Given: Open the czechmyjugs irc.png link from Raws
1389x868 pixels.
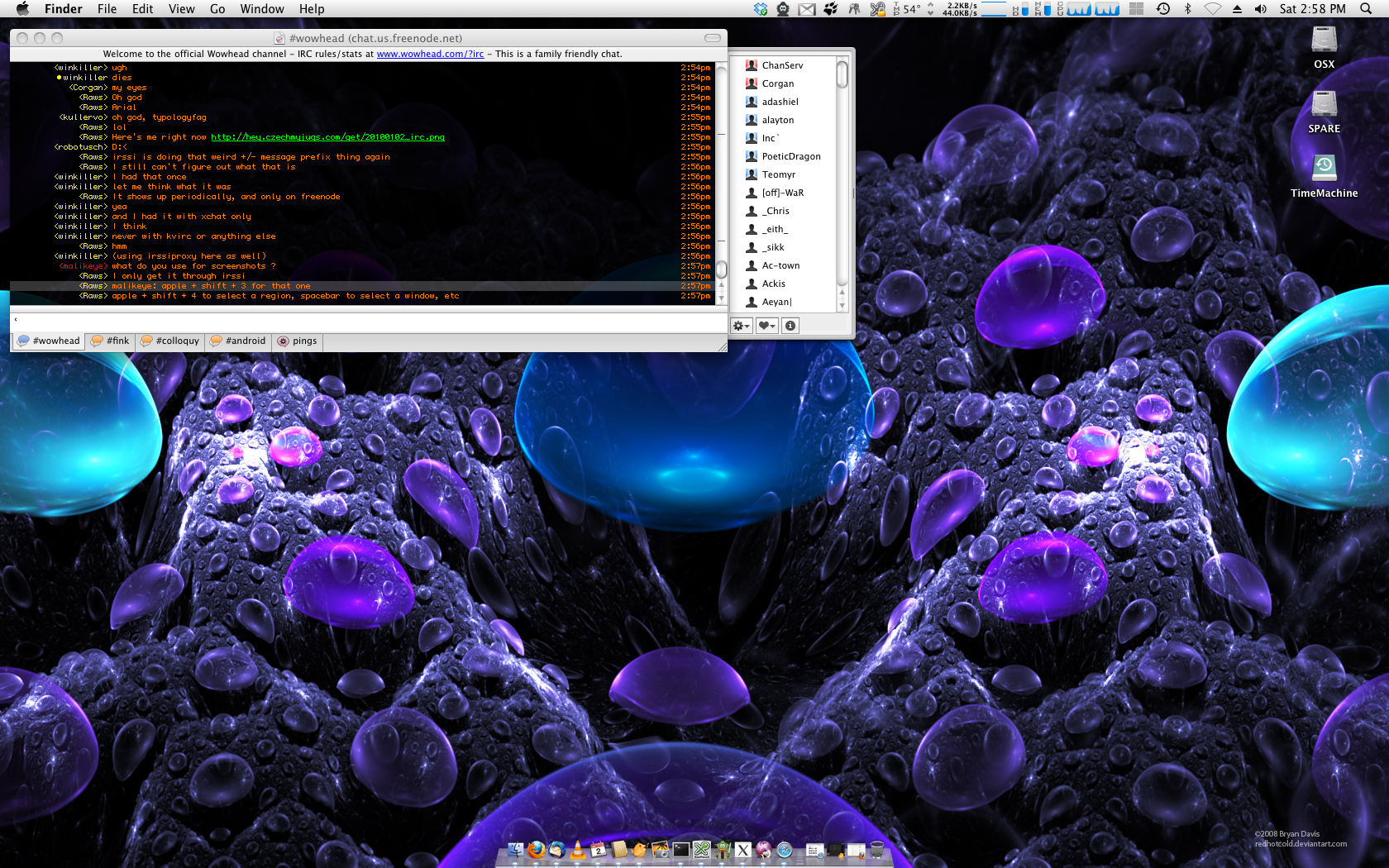Looking at the screenshot, I should pyautogui.click(x=327, y=137).
